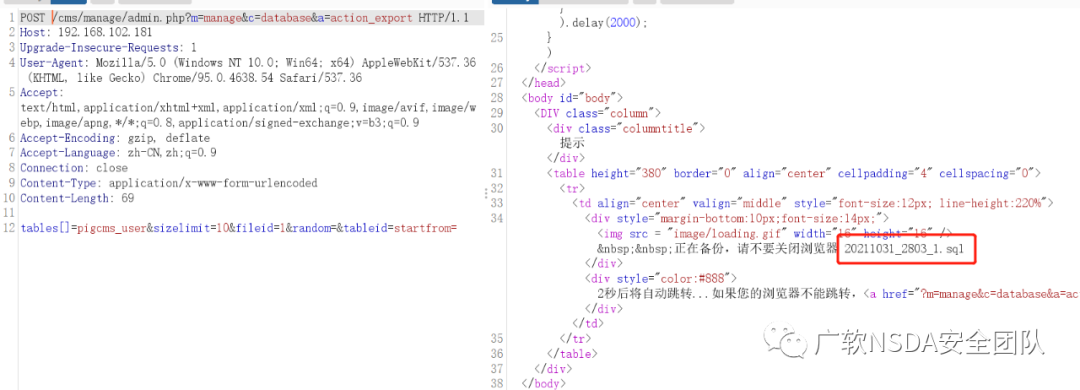Select the </script> closing tag

[563, 68]
